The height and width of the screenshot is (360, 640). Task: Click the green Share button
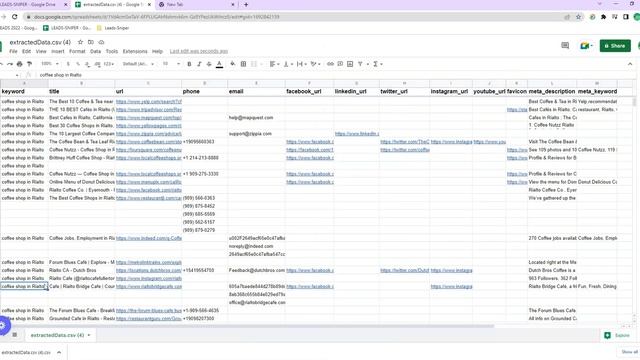pos(615,46)
